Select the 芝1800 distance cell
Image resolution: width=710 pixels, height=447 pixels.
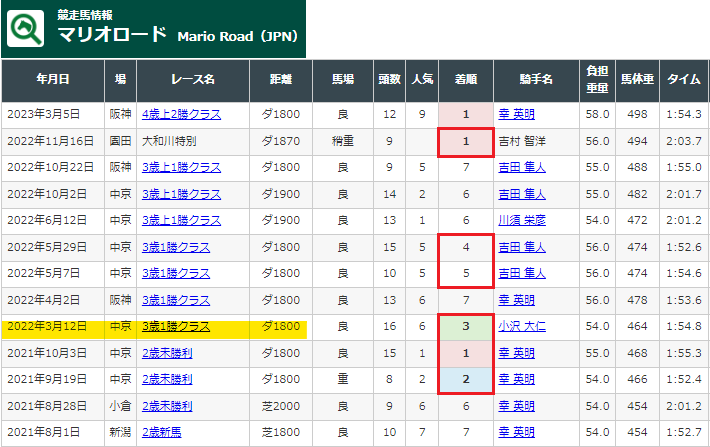pyautogui.click(x=281, y=433)
